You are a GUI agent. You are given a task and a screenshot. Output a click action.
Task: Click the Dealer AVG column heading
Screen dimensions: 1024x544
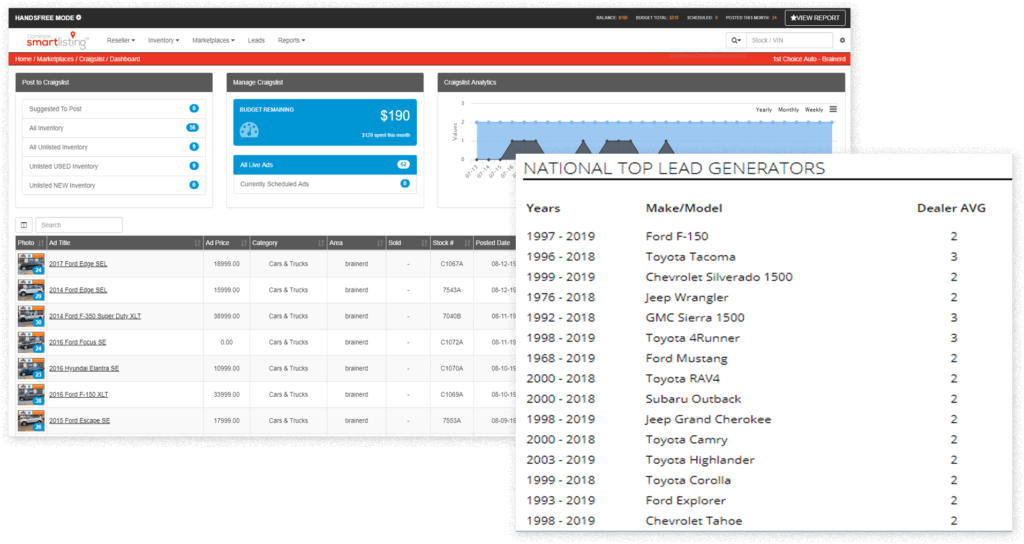(x=951, y=208)
